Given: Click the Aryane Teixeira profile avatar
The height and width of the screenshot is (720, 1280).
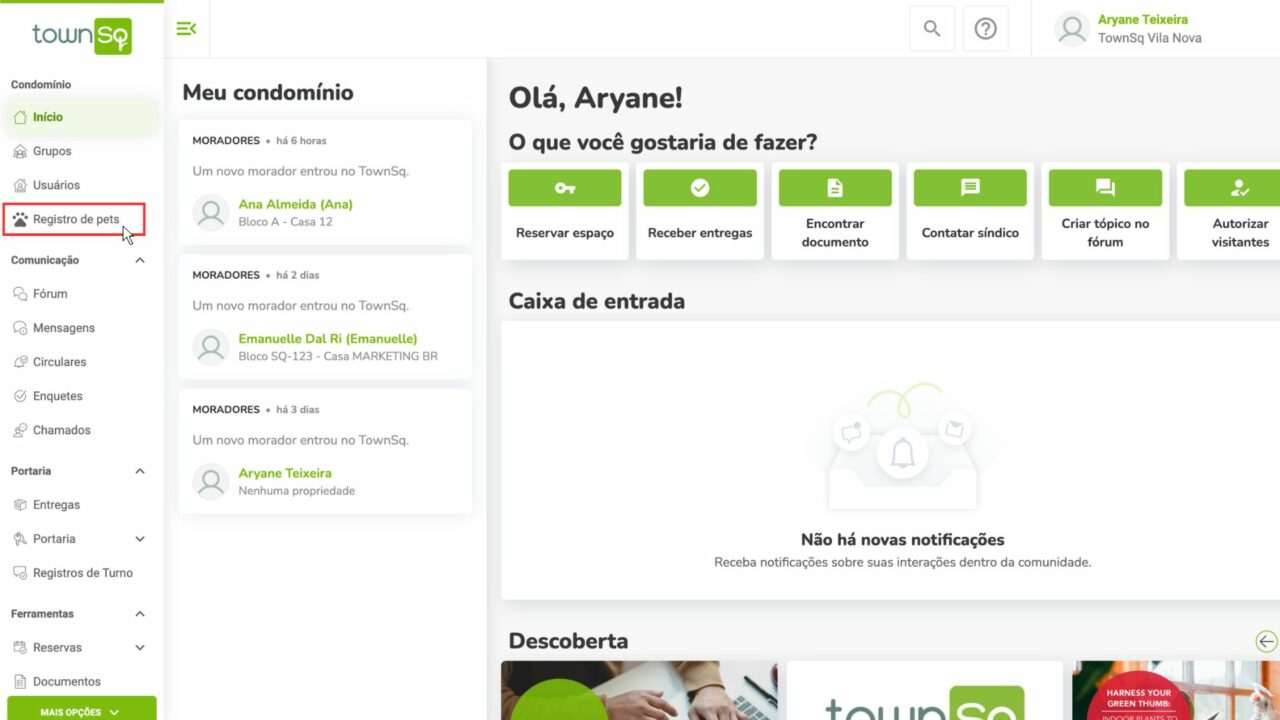Looking at the screenshot, I should (1071, 29).
